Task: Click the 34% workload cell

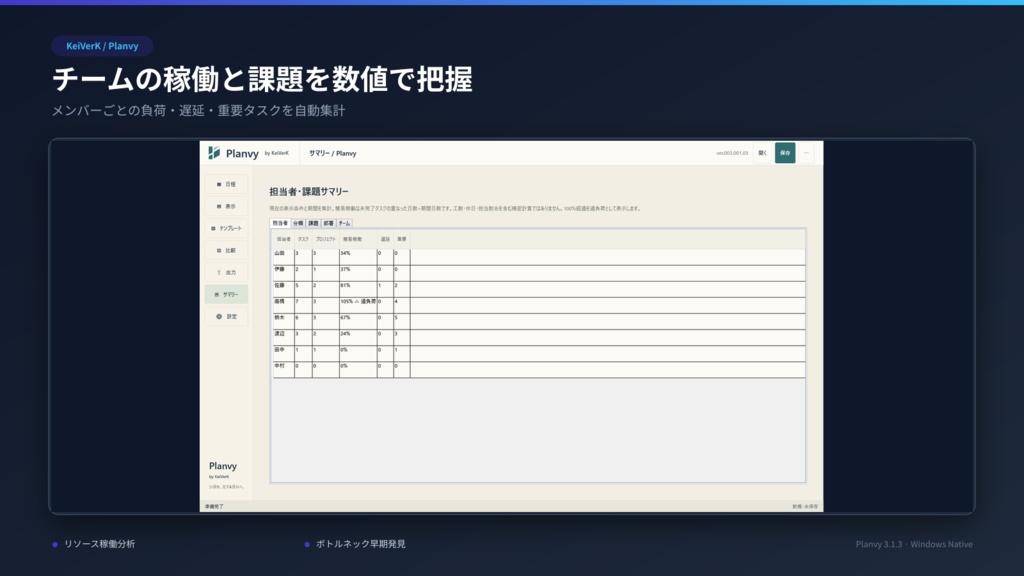Action: [x=358, y=256]
